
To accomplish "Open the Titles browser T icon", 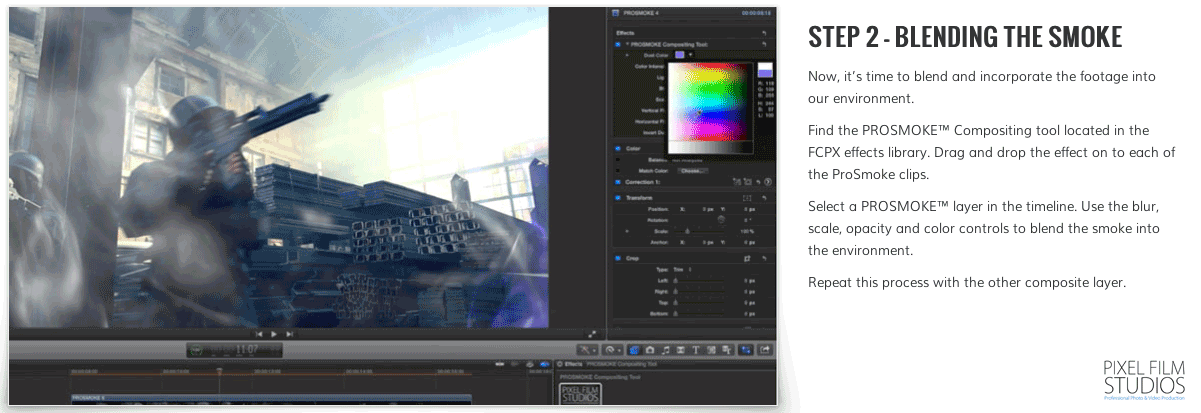I will [x=695, y=349].
